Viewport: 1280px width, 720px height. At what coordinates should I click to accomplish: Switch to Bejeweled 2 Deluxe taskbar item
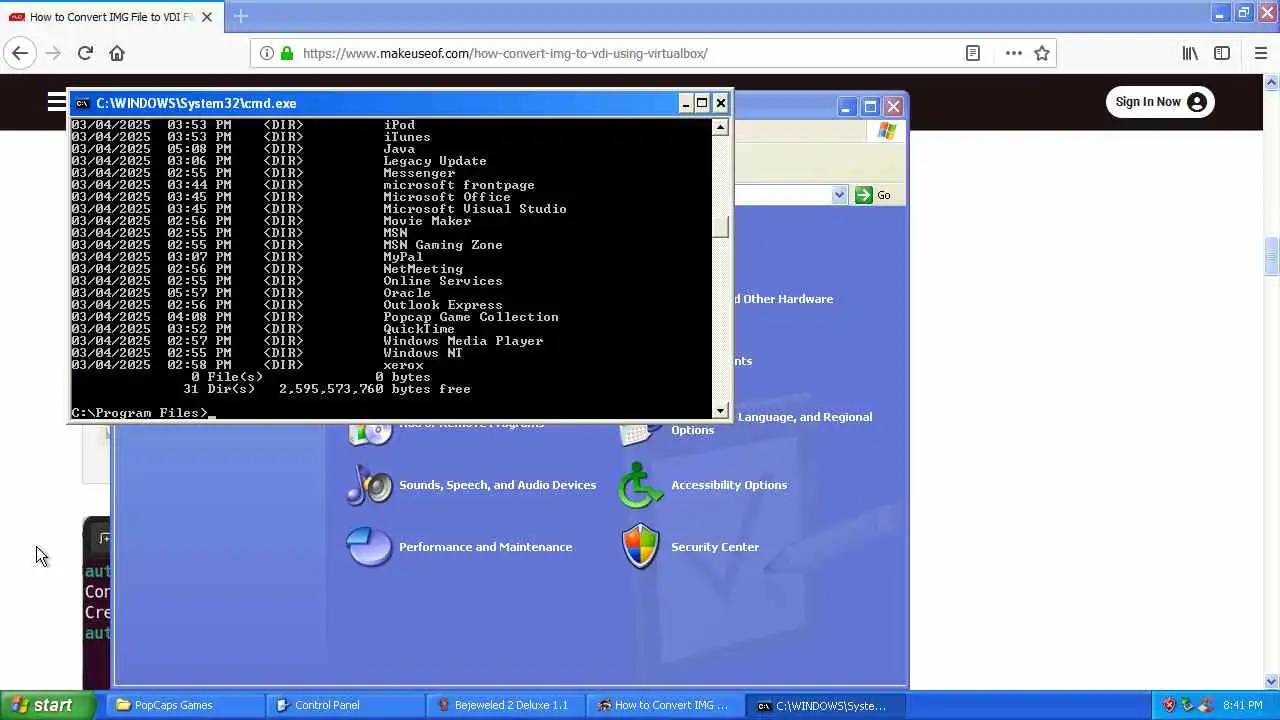506,705
